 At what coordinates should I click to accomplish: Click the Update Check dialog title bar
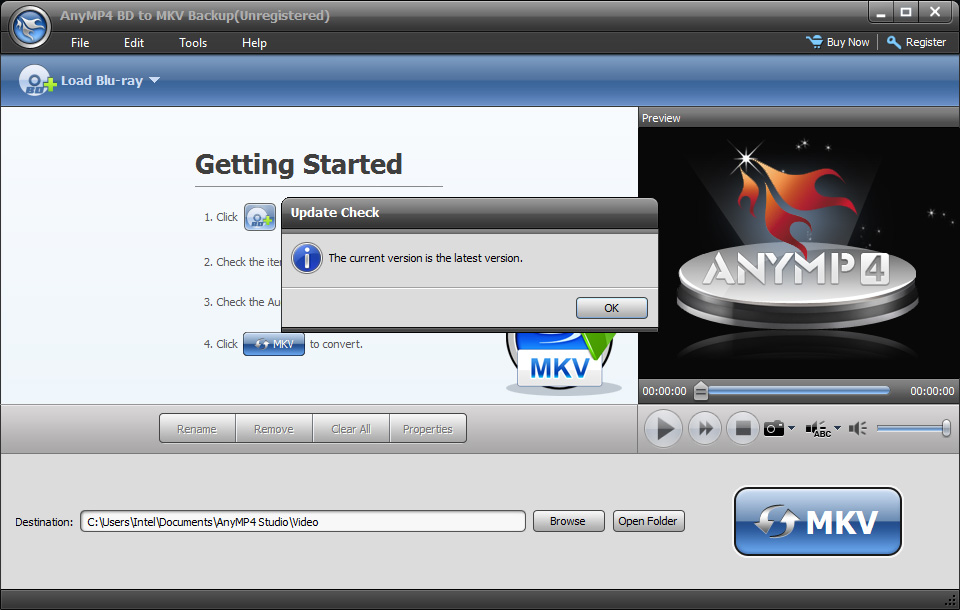470,213
